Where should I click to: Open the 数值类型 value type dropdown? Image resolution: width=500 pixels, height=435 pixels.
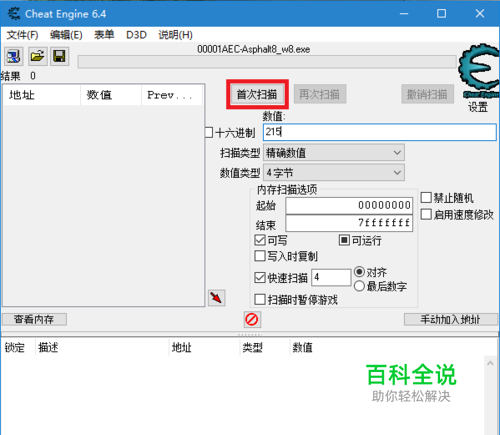334,173
